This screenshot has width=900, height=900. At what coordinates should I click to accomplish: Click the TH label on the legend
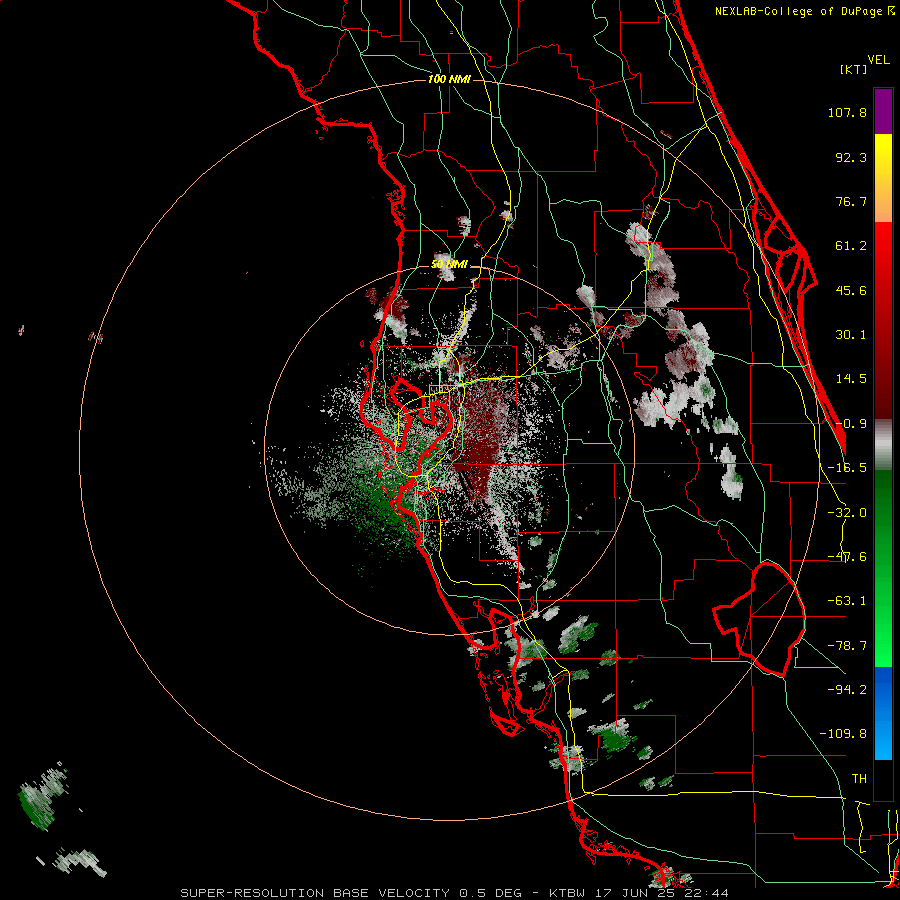(859, 778)
